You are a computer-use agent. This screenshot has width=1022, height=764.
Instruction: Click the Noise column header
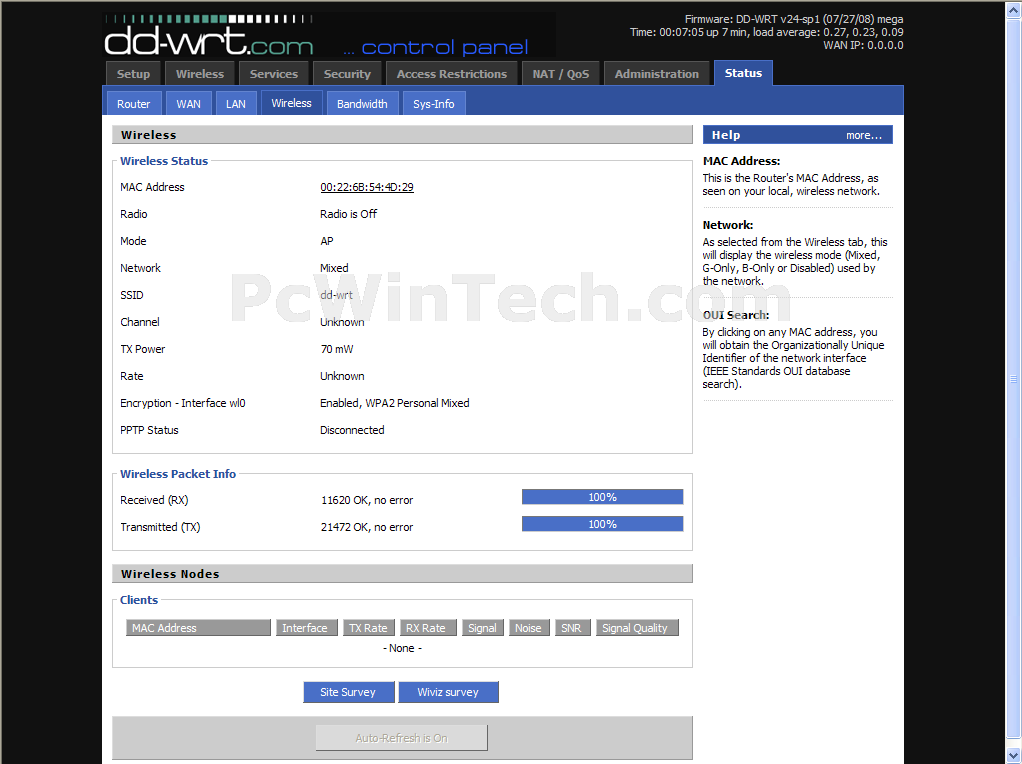pyautogui.click(x=529, y=628)
